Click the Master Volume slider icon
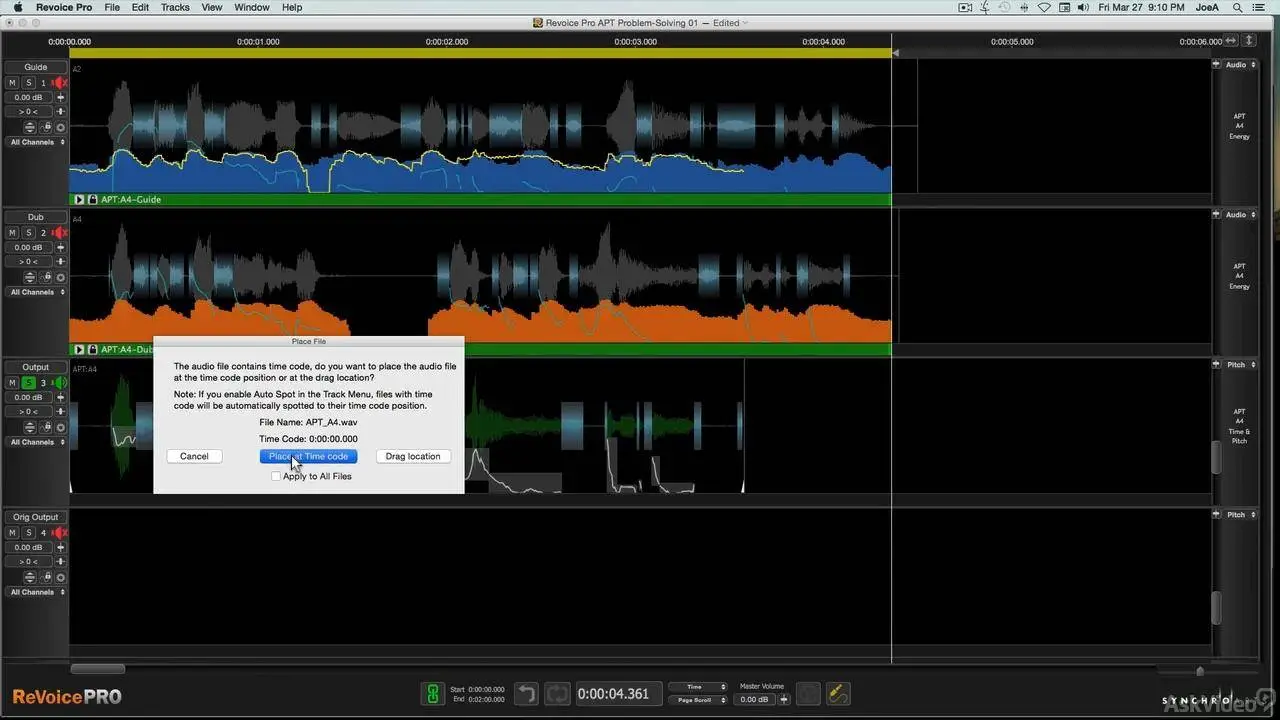 tap(784, 700)
